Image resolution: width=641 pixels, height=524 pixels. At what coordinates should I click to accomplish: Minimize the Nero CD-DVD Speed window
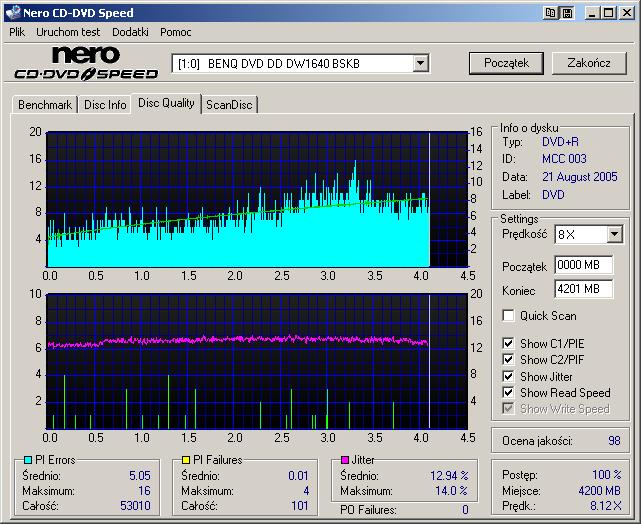pyautogui.click(x=592, y=13)
